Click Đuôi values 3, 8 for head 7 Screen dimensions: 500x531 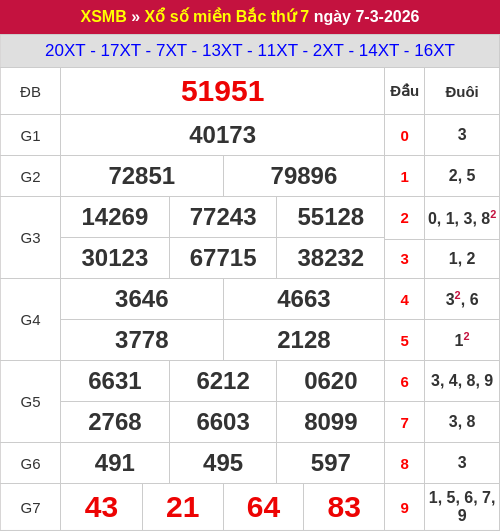click(462, 421)
